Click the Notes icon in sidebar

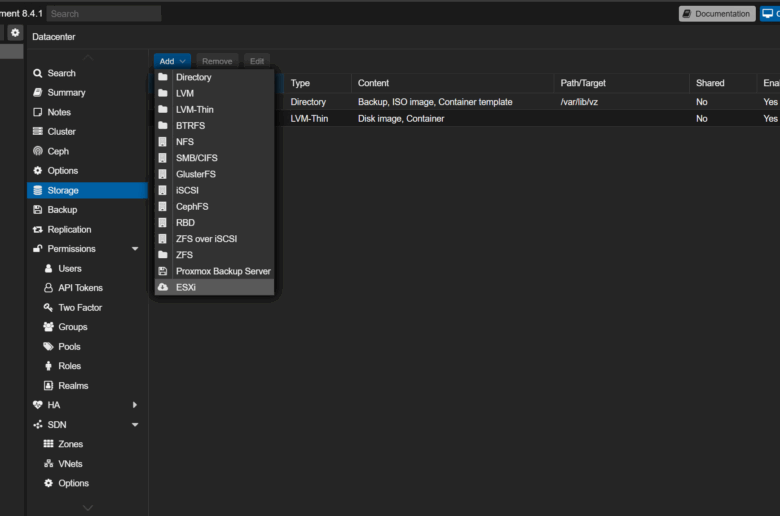coord(37,112)
